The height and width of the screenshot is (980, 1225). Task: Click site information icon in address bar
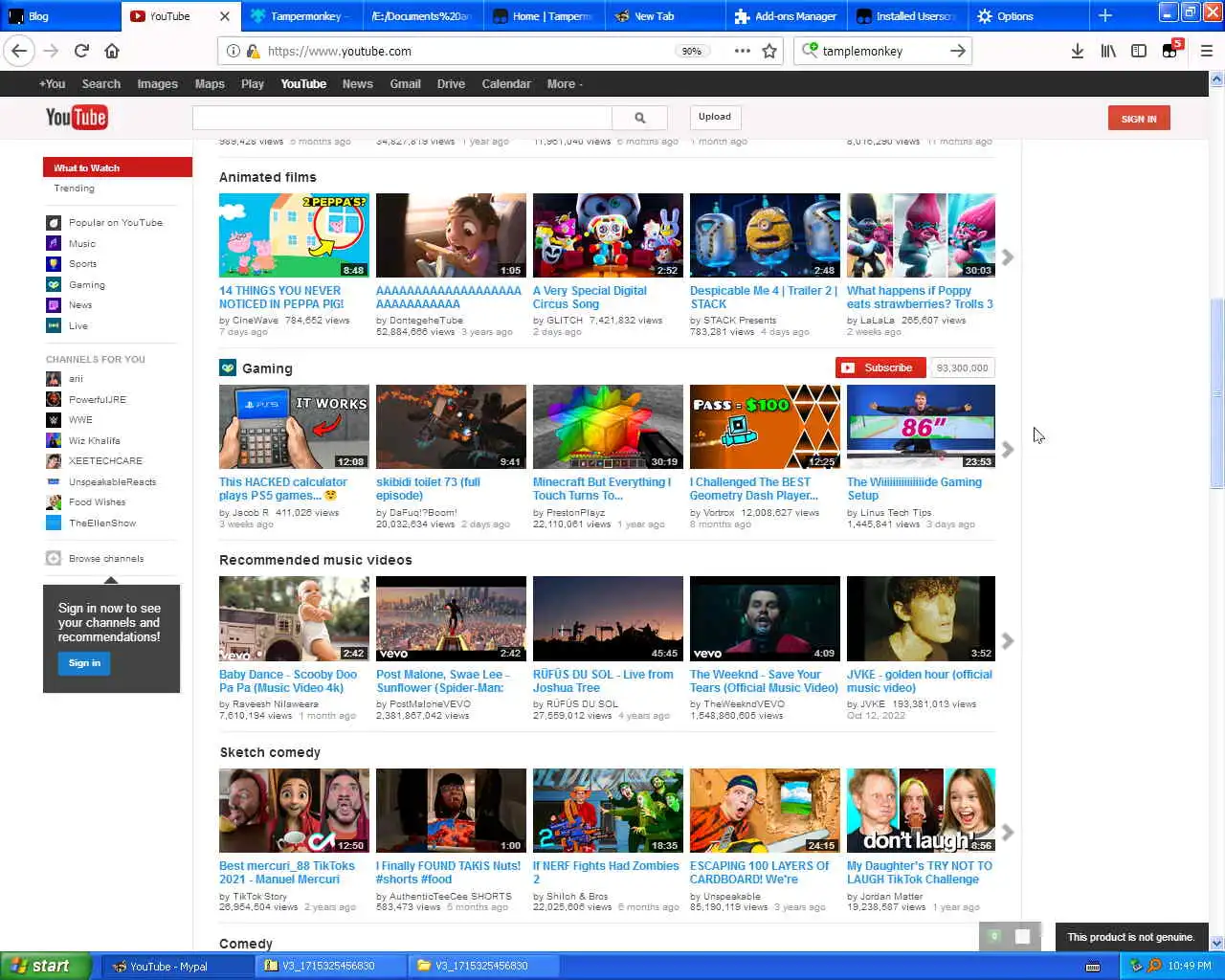(234, 51)
